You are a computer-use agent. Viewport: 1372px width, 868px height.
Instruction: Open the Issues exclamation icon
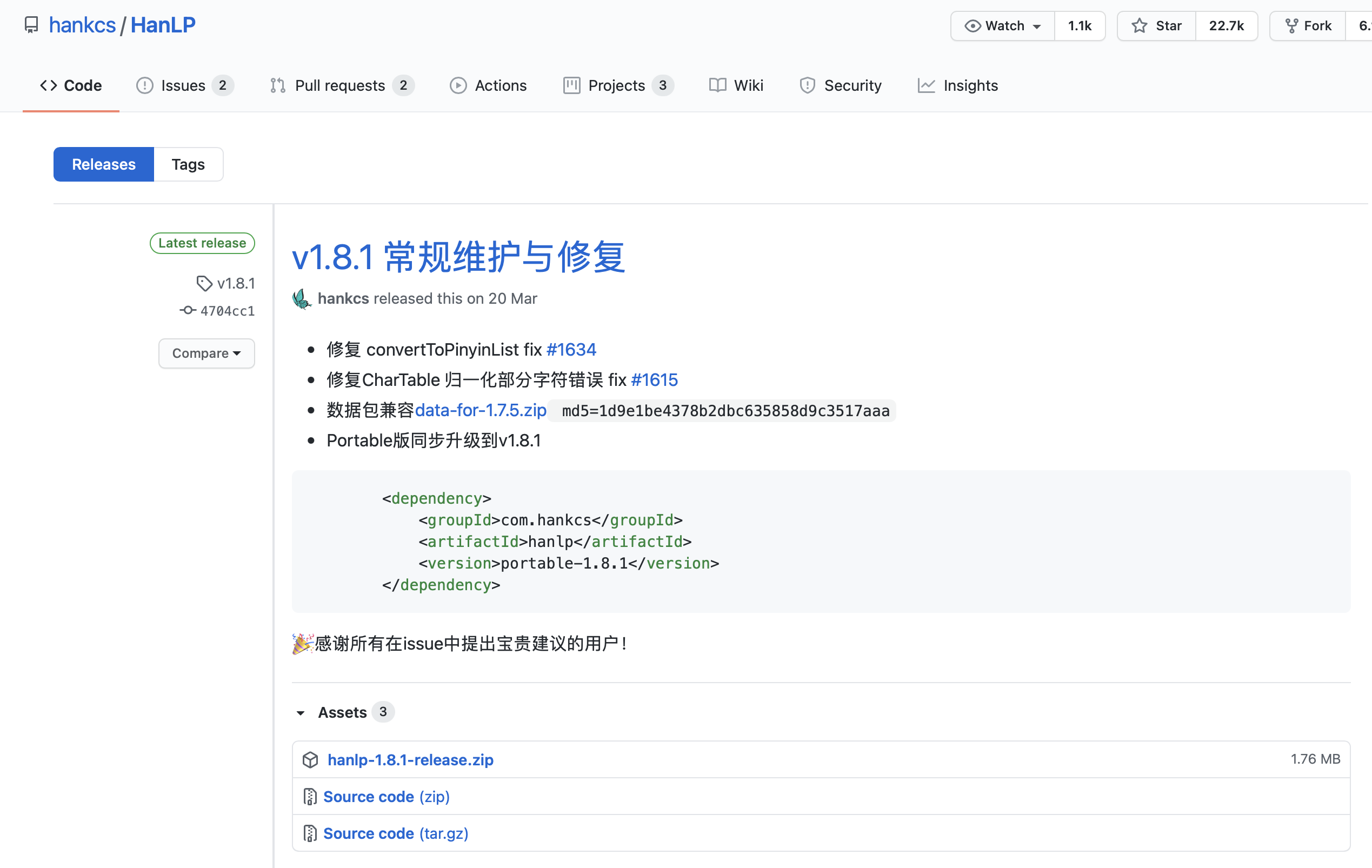[x=144, y=85]
